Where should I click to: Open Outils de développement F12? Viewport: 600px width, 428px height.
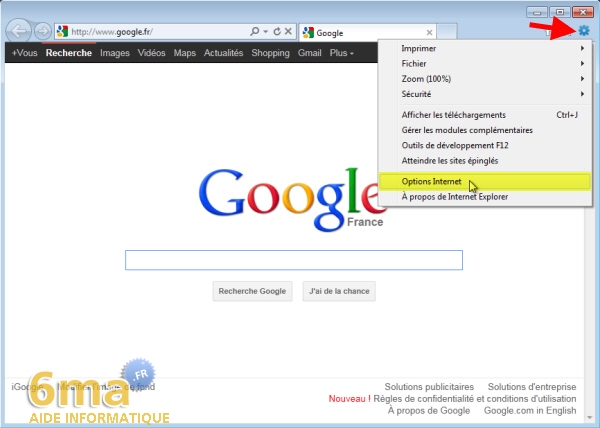pos(484,145)
